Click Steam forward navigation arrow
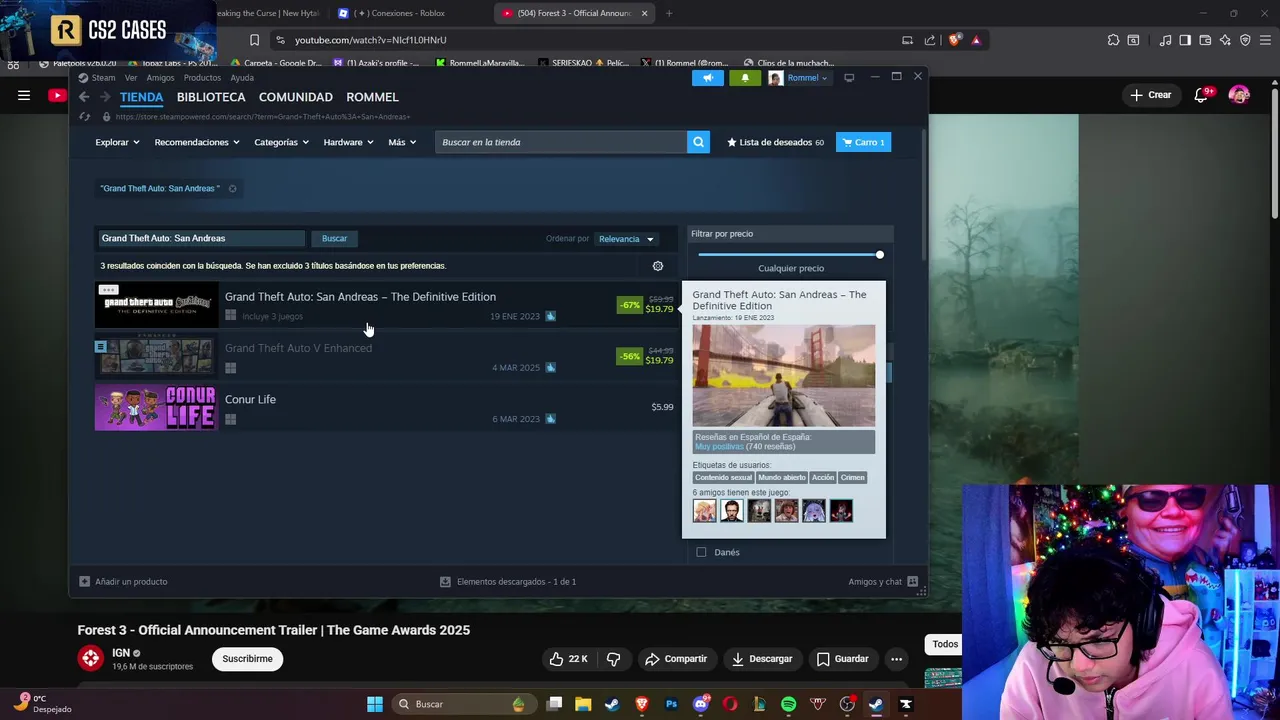The width and height of the screenshot is (1280, 720). (105, 97)
